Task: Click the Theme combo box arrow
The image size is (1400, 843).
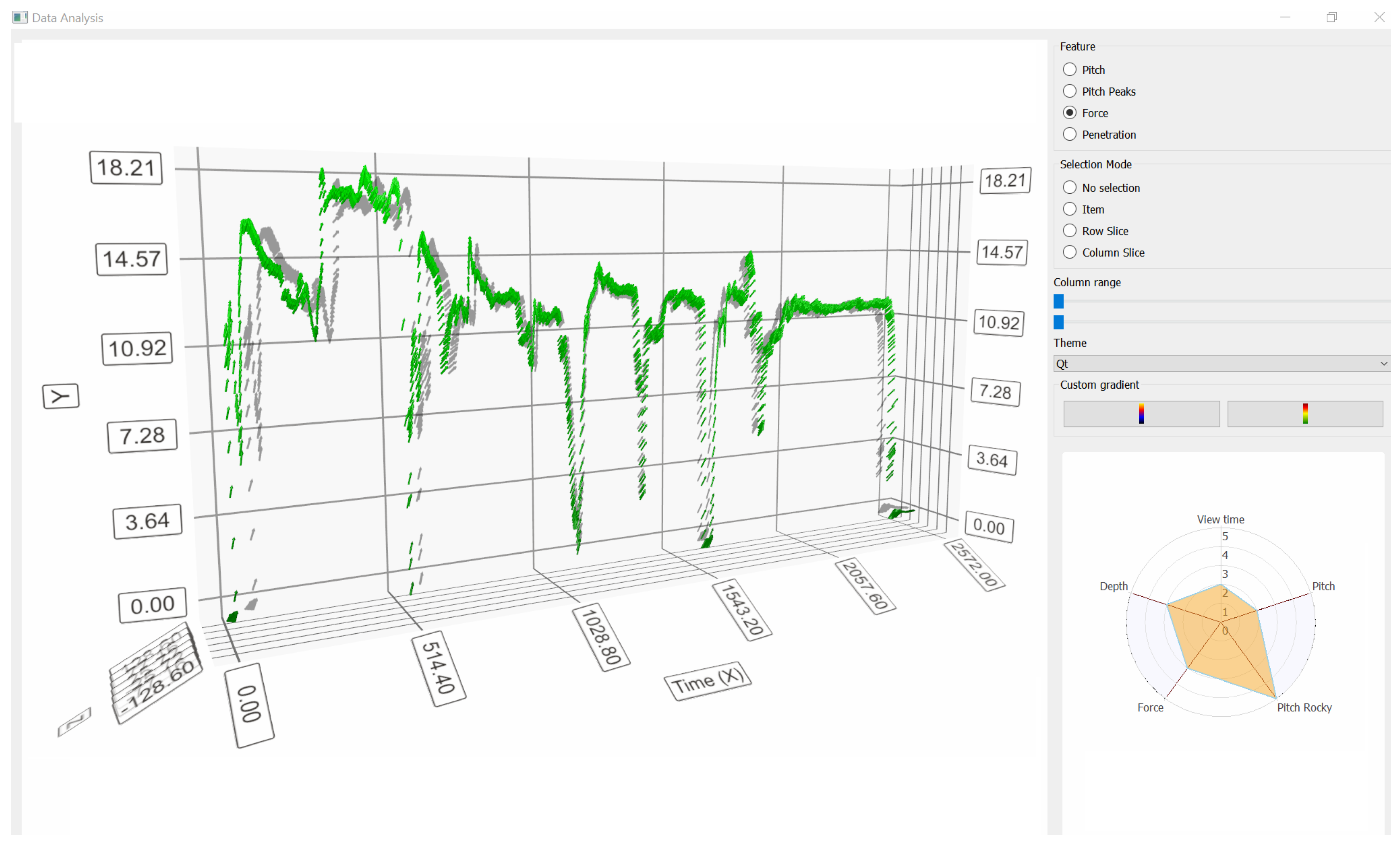Action: pyautogui.click(x=1383, y=363)
